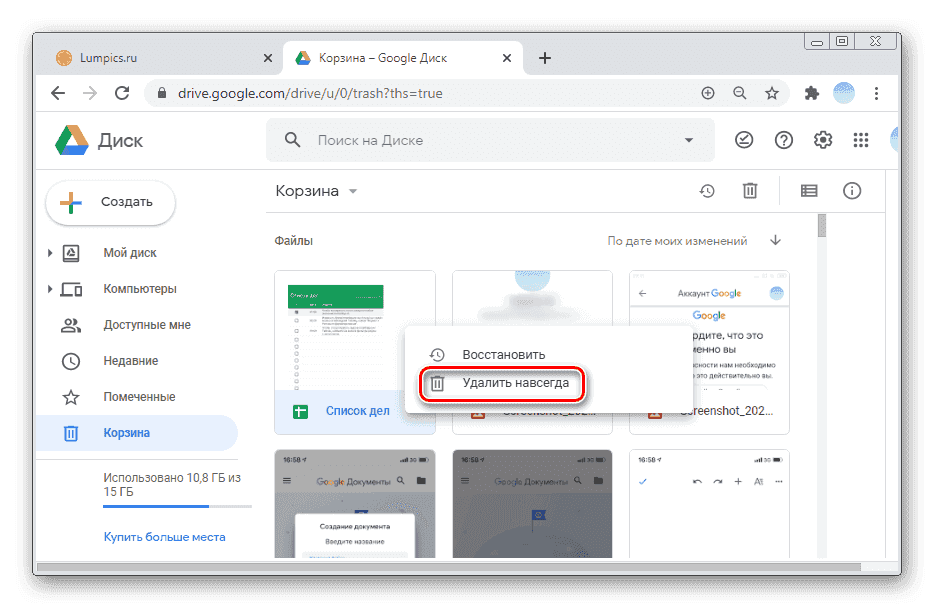Open the browser extensions puzzle icon
The image size is (934, 608).
tap(812, 93)
